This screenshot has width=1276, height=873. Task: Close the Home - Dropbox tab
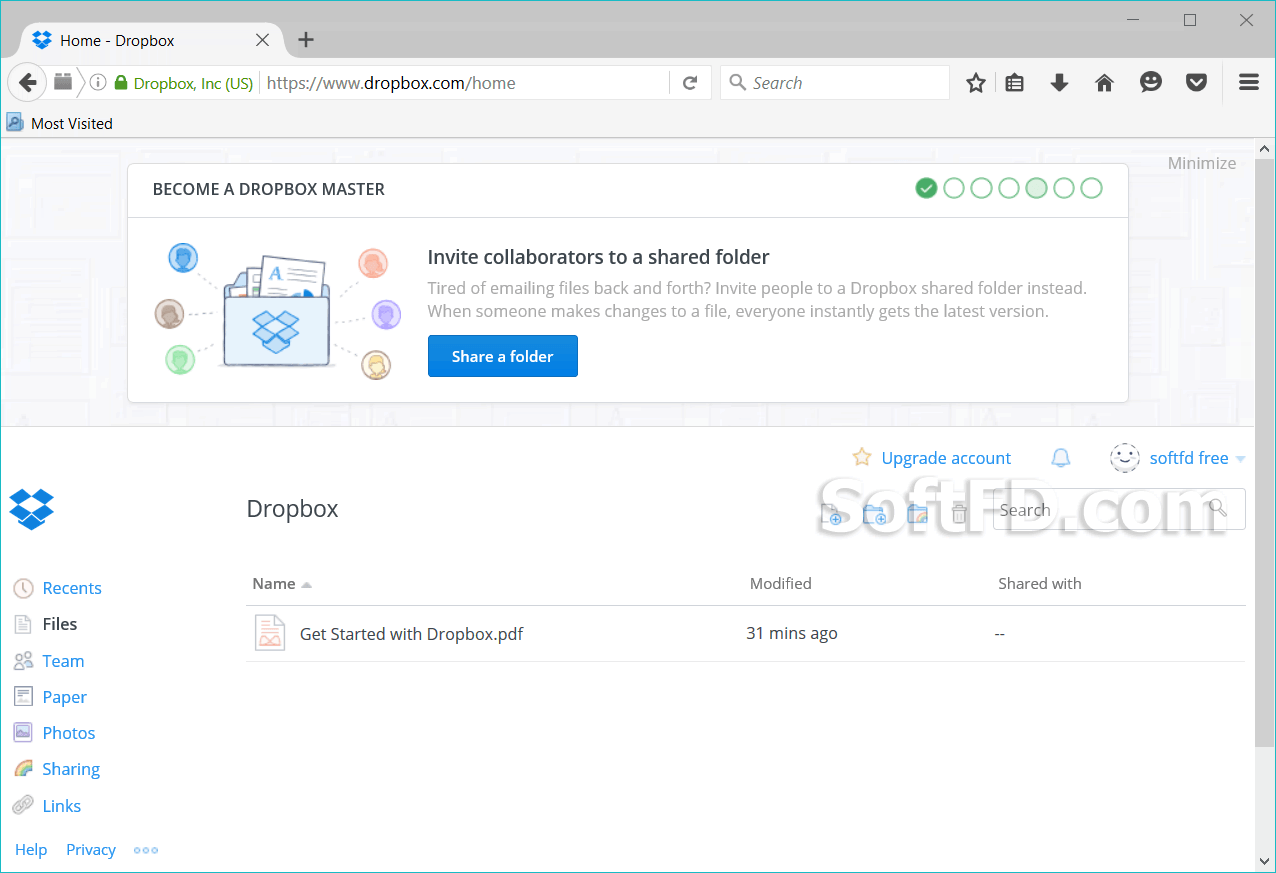coord(262,40)
